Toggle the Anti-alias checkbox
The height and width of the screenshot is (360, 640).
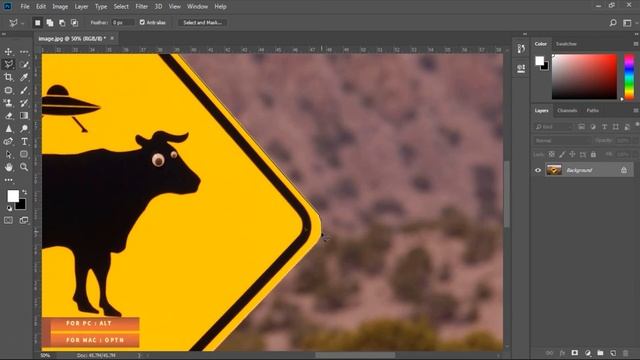(142, 22)
